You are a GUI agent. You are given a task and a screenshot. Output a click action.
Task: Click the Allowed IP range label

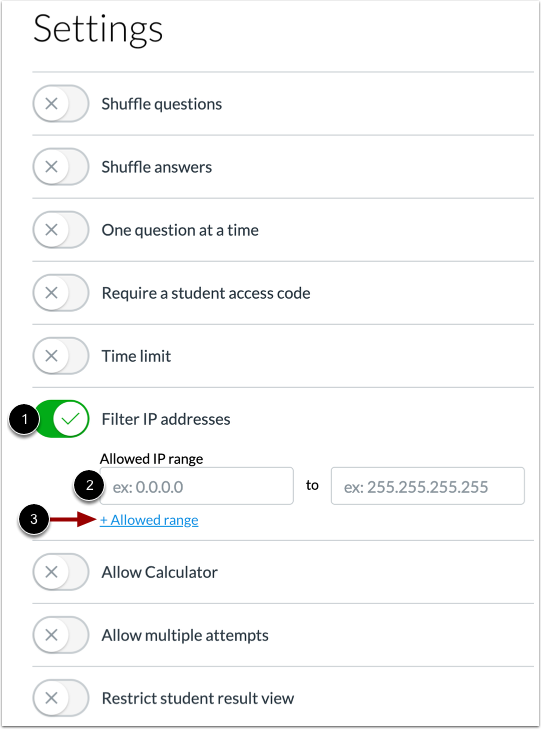152,459
